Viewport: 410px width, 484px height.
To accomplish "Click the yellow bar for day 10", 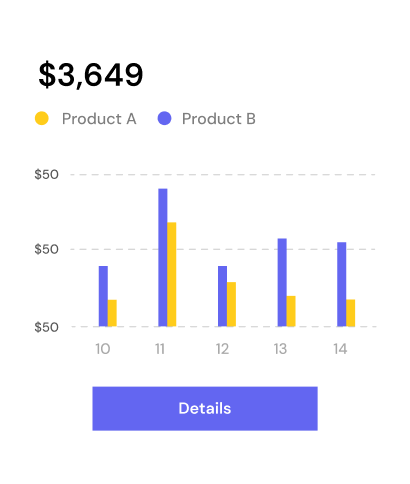I will point(112,313).
